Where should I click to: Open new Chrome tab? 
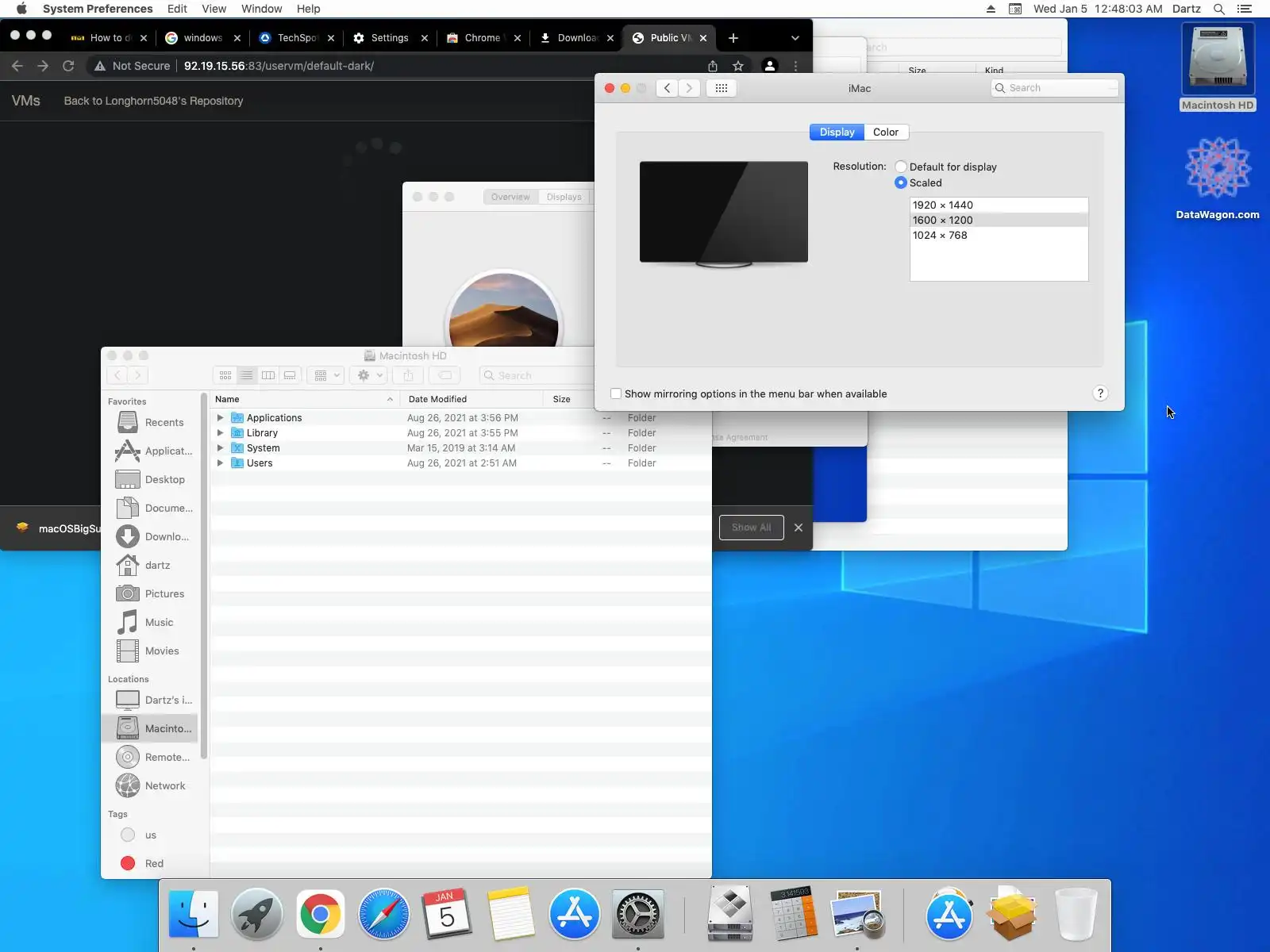[x=733, y=38]
